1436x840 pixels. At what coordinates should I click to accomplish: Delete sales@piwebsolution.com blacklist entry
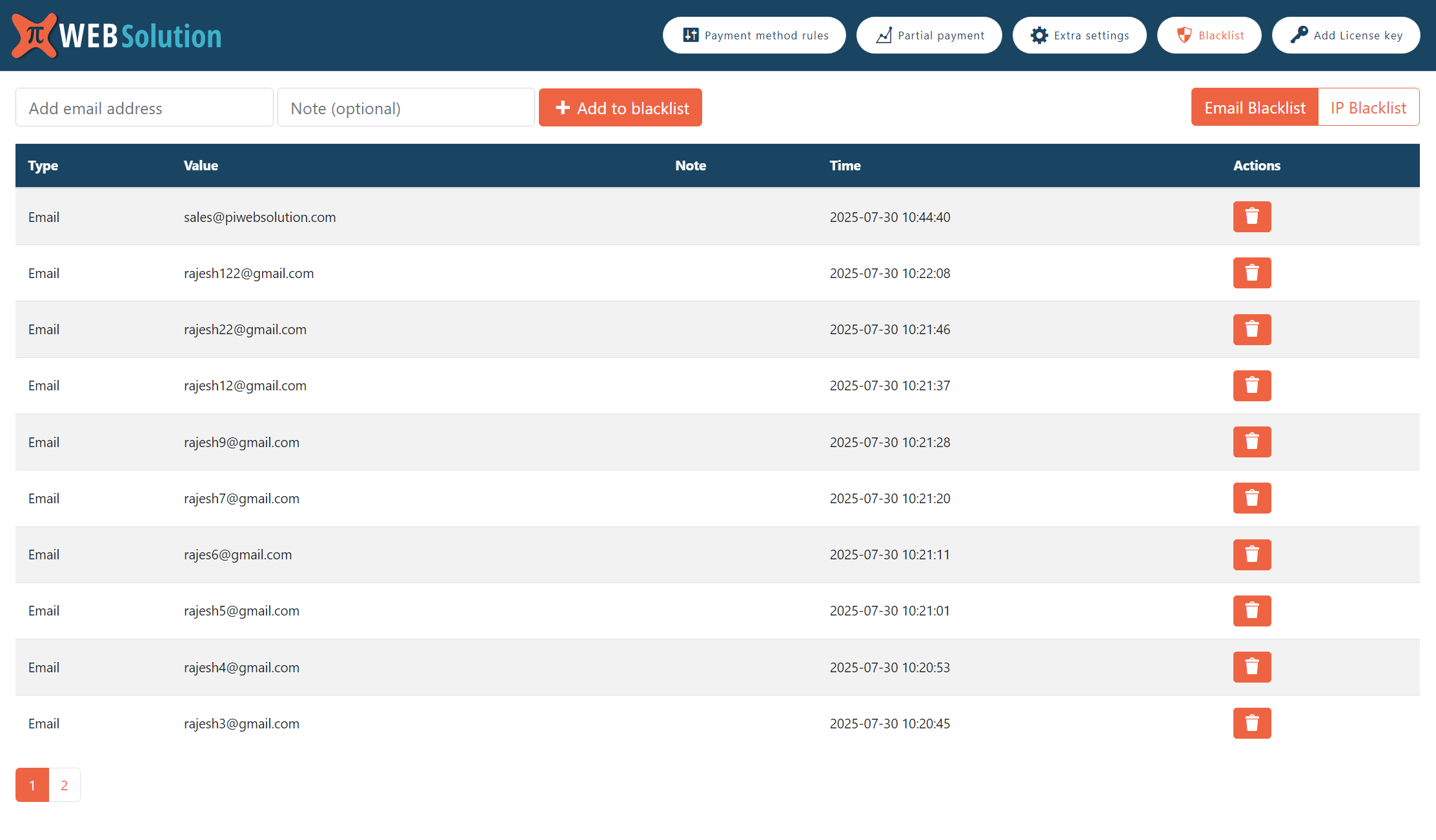coord(1251,217)
